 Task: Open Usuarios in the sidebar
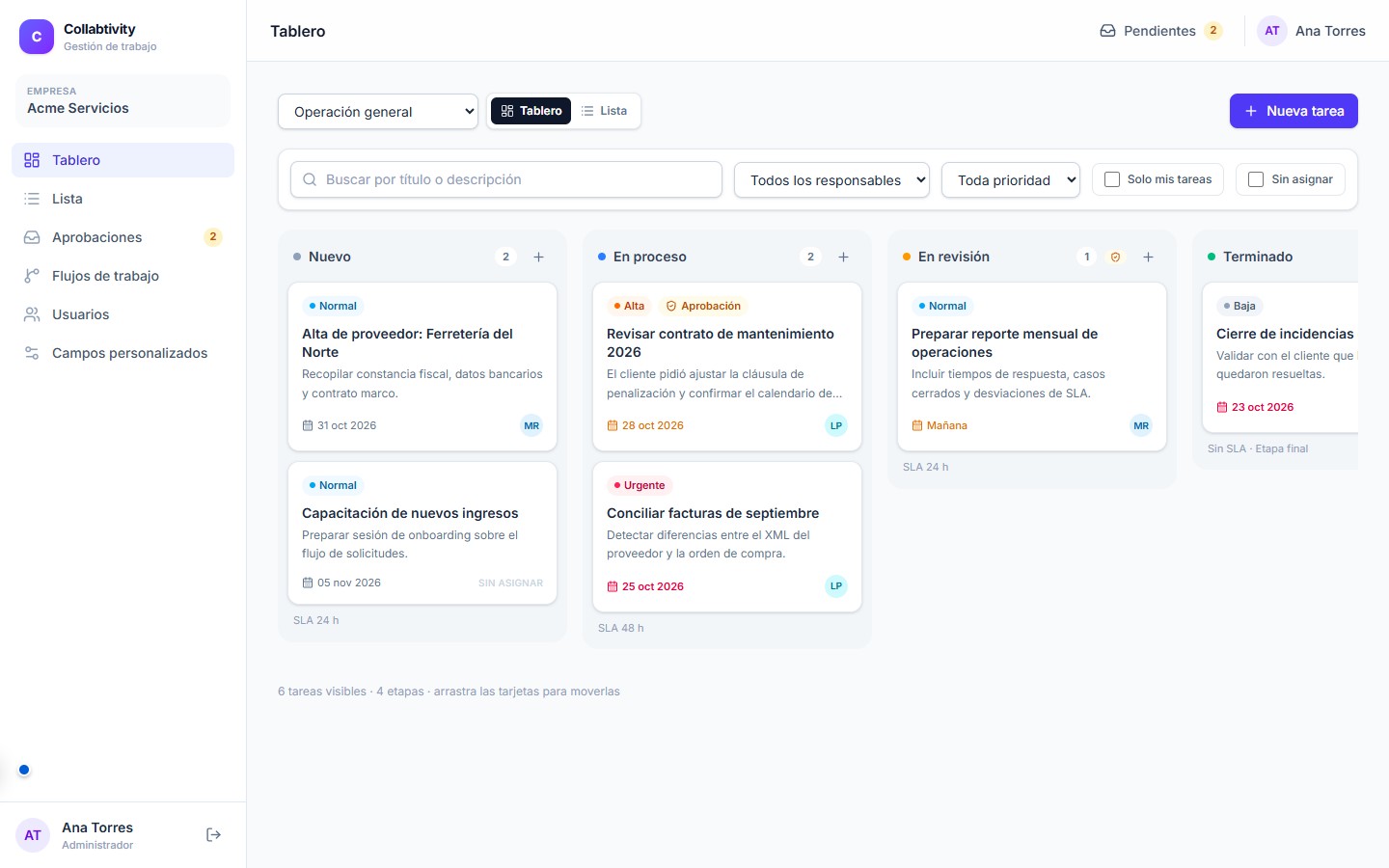[x=123, y=314]
